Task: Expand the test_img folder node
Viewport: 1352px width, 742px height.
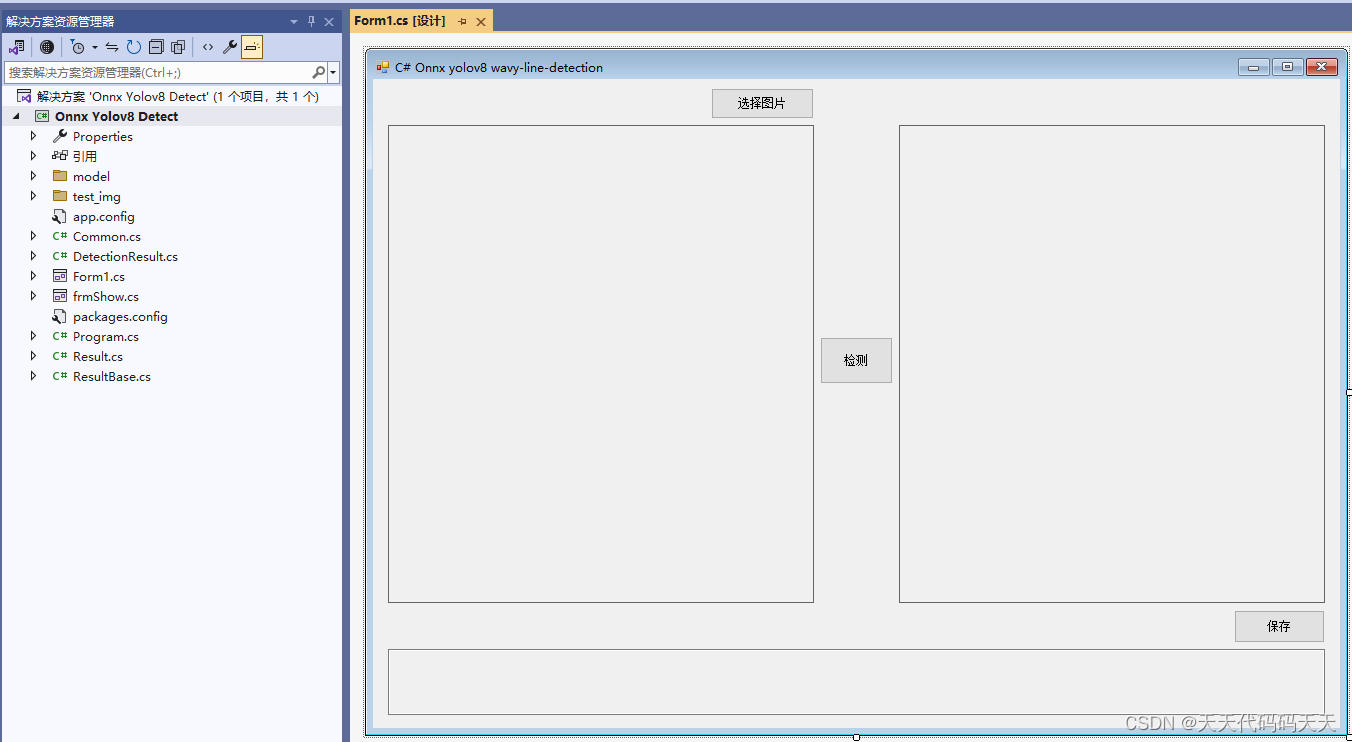Action: [x=33, y=196]
